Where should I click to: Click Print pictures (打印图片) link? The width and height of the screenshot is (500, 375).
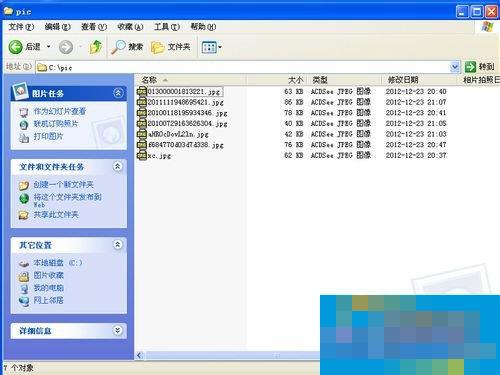coord(48,136)
